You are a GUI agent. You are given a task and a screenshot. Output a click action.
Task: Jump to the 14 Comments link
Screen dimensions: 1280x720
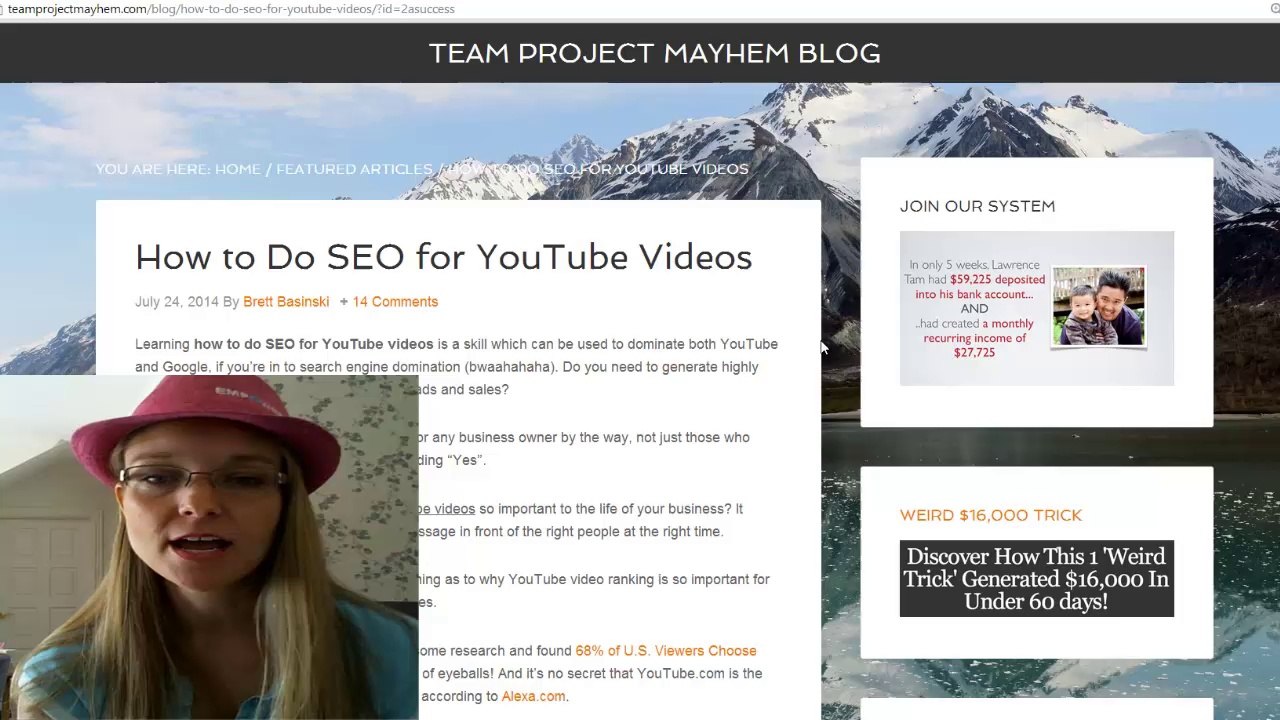point(395,301)
